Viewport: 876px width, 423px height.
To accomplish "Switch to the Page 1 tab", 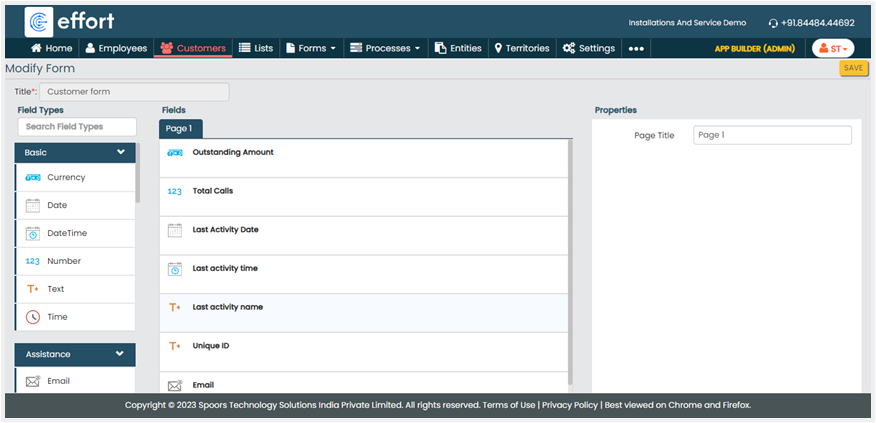I will 181,128.
